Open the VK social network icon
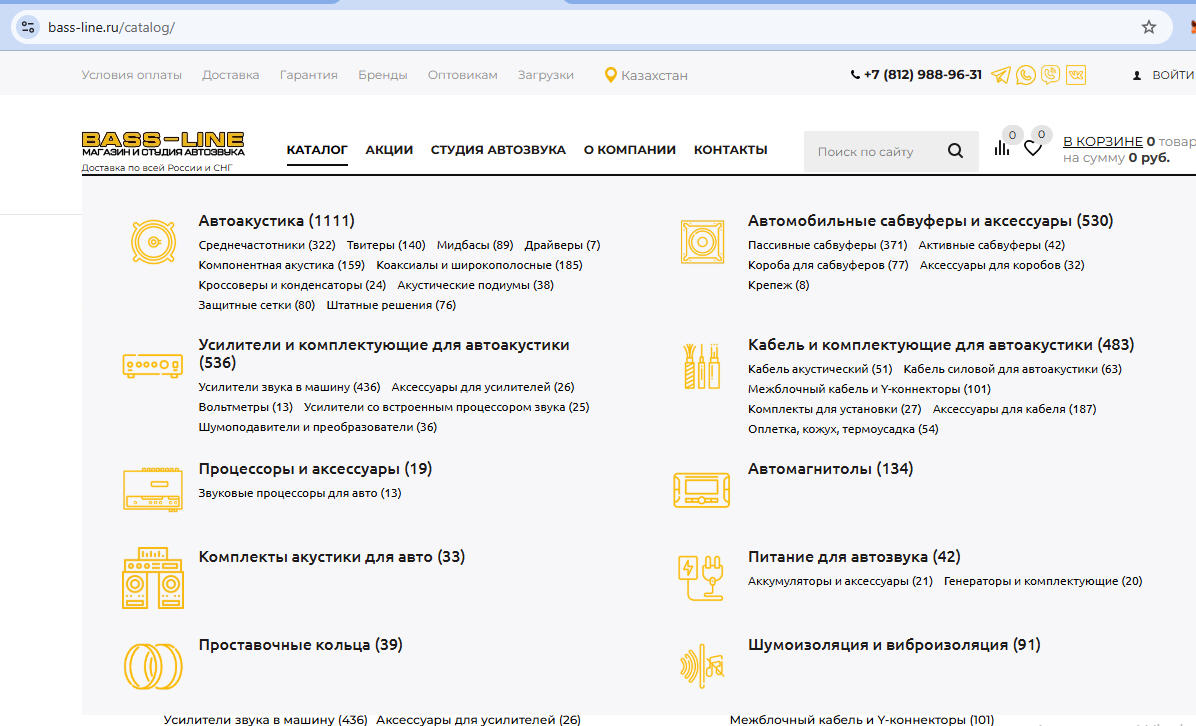 point(1075,75)
